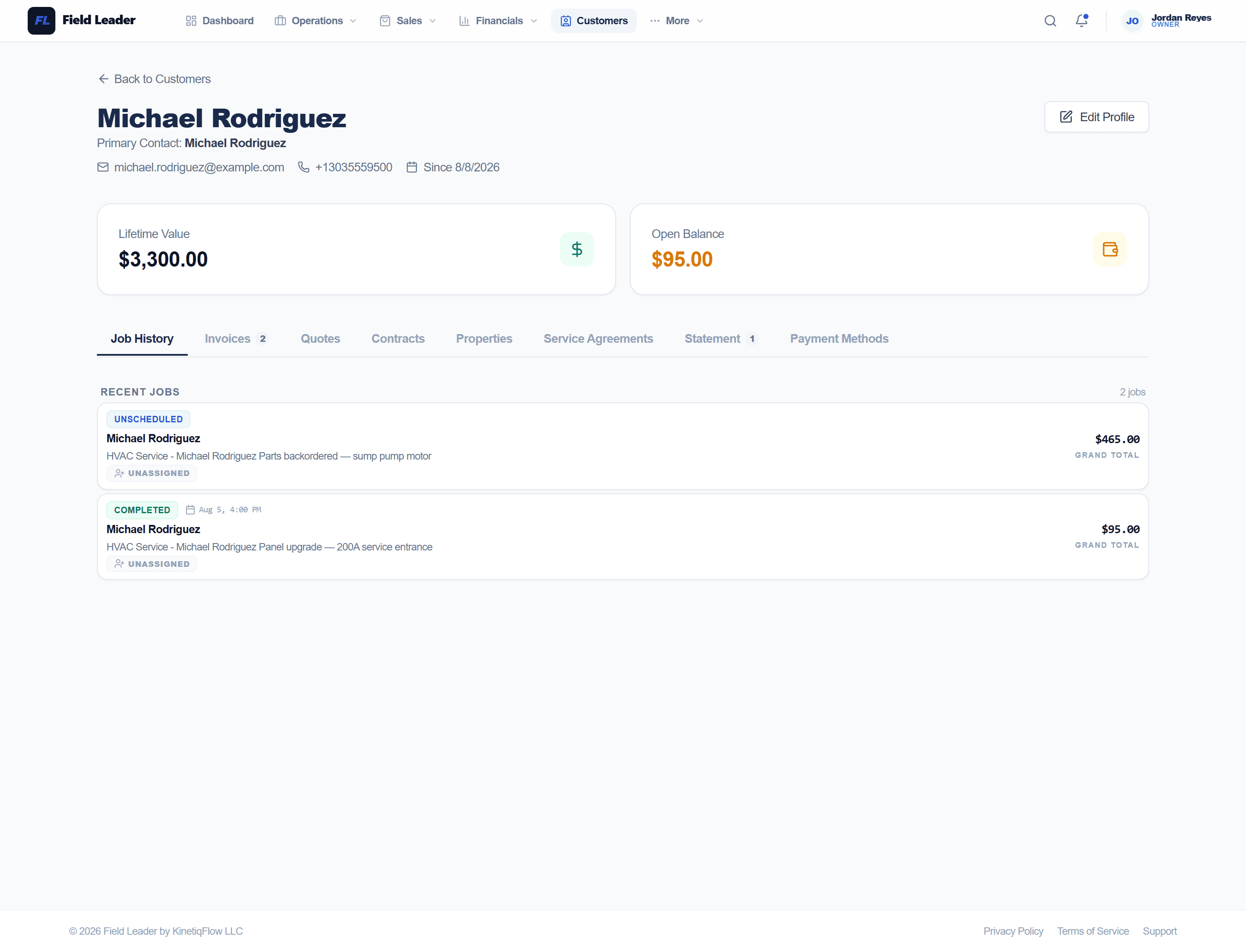Screen dimensions: 1246x952
Task: Open the Jordan Reyes account menu
Action: (x=1167, y=21)
